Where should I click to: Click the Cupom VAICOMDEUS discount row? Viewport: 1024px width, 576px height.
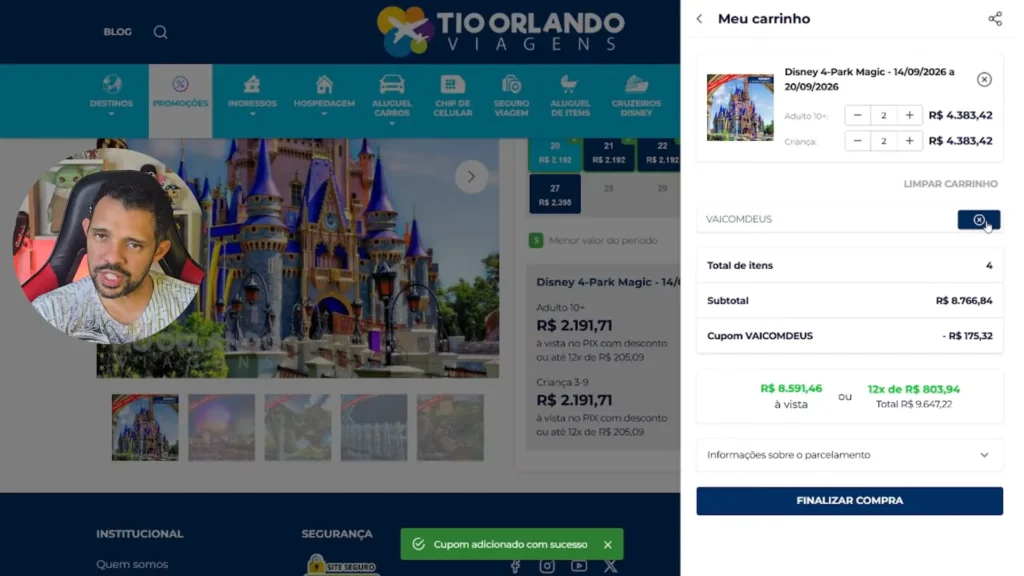click(x=849, y=336)
